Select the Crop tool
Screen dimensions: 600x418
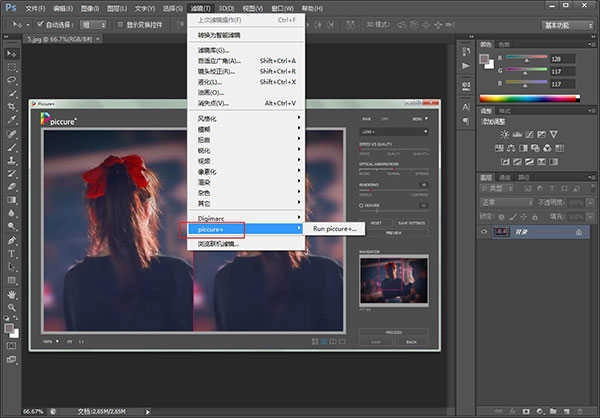12,106
